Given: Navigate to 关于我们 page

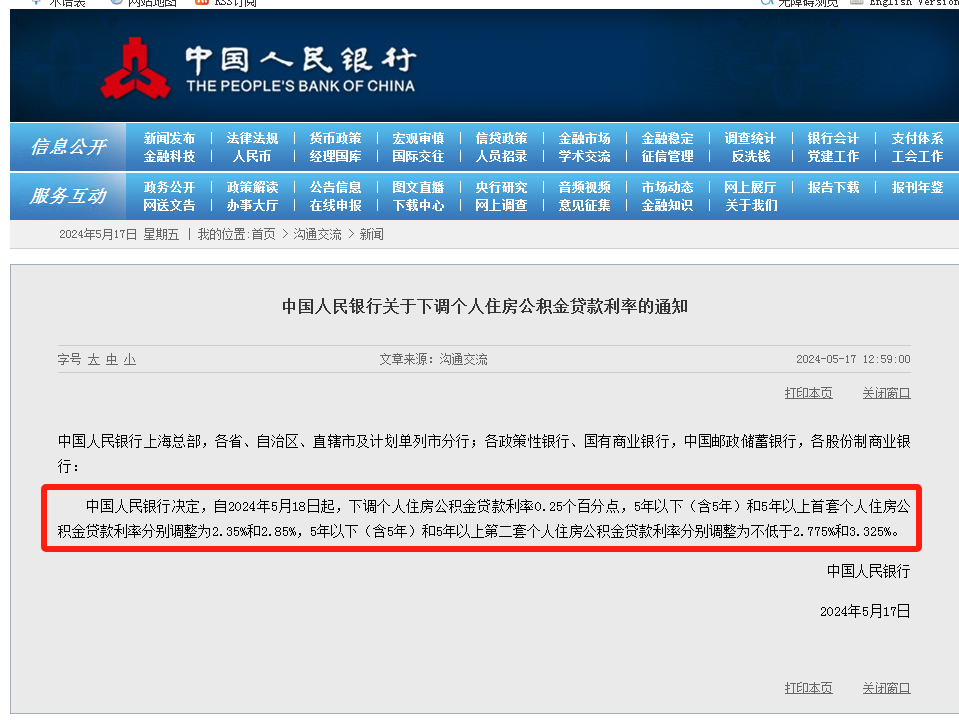Looking at the screenshot, I should (x=750, y=205).
